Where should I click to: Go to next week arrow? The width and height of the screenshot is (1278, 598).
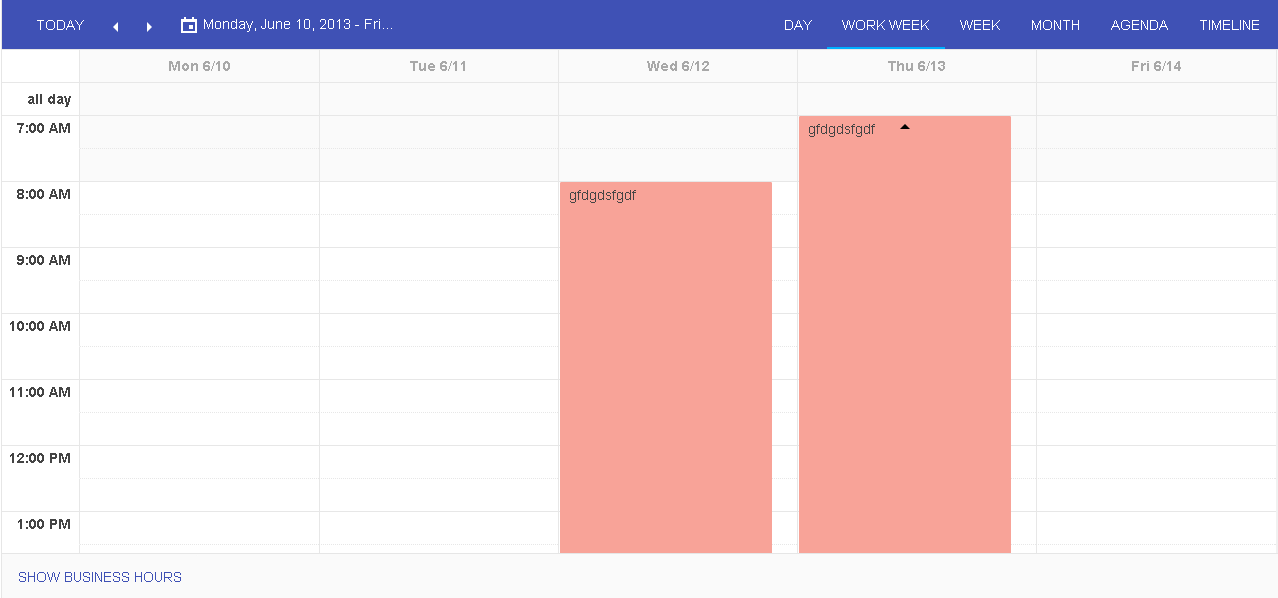click(150, 26)
